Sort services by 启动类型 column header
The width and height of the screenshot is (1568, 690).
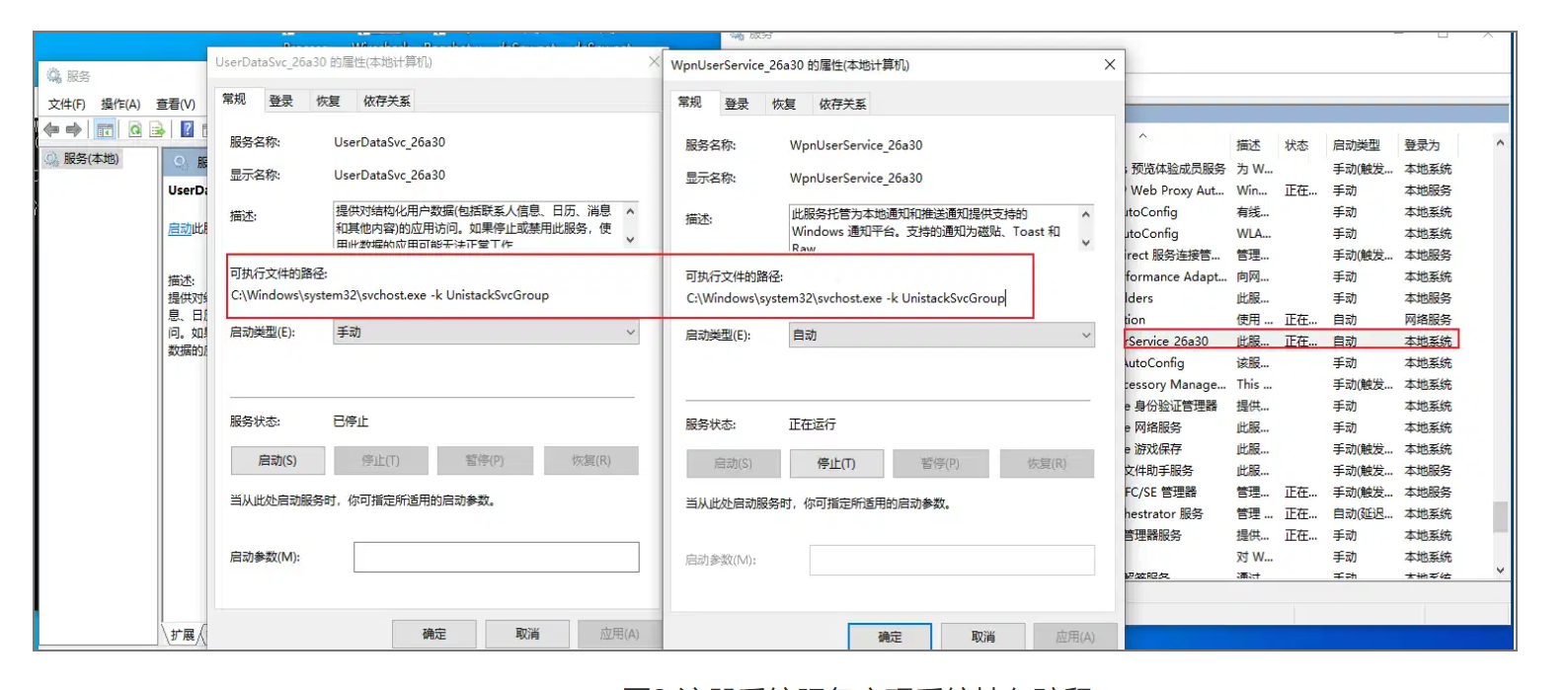coord(1356,145)
